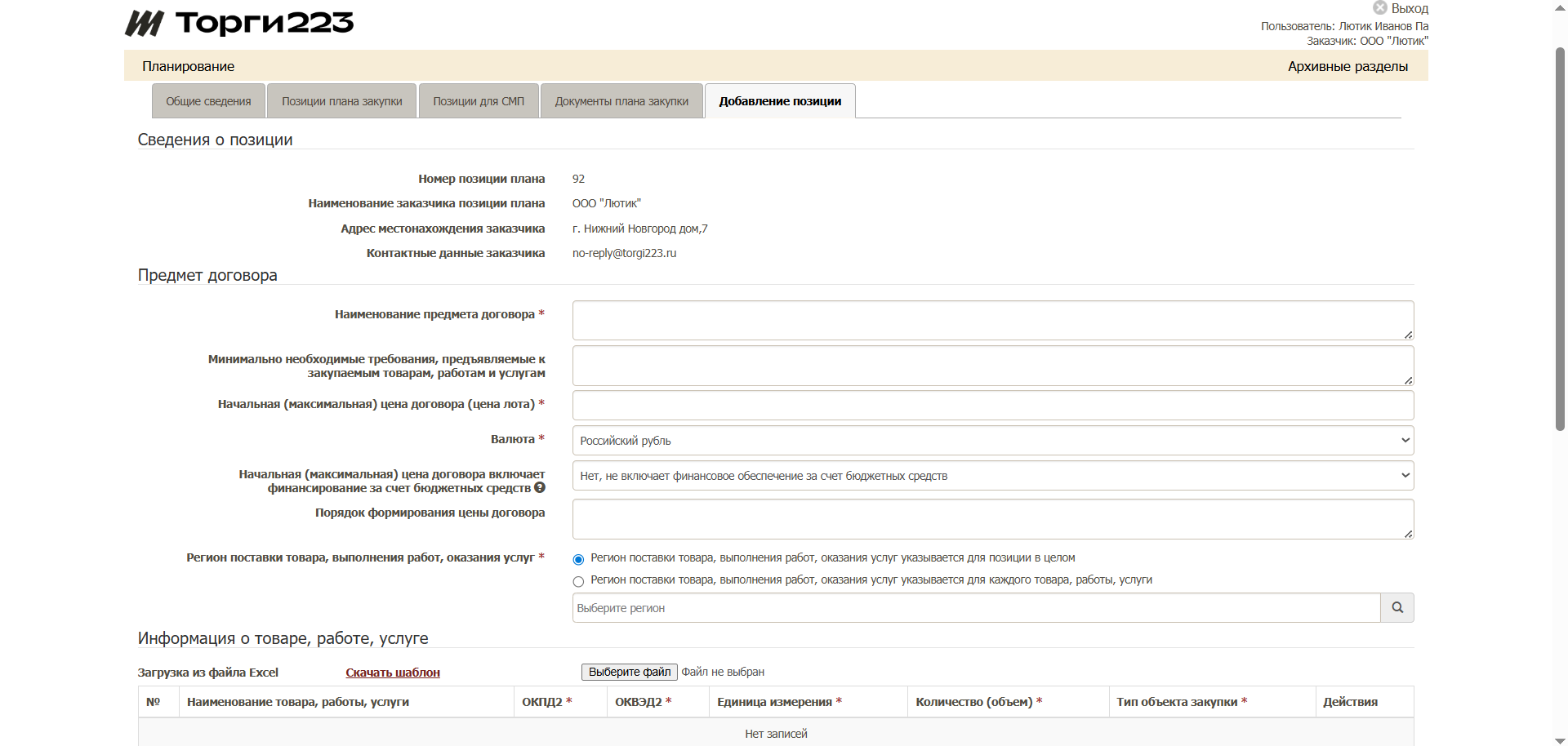The height and width of the screenshot is (746, 1568).
Task: Open the Выберите регион selection field
Action: (976, 608)
